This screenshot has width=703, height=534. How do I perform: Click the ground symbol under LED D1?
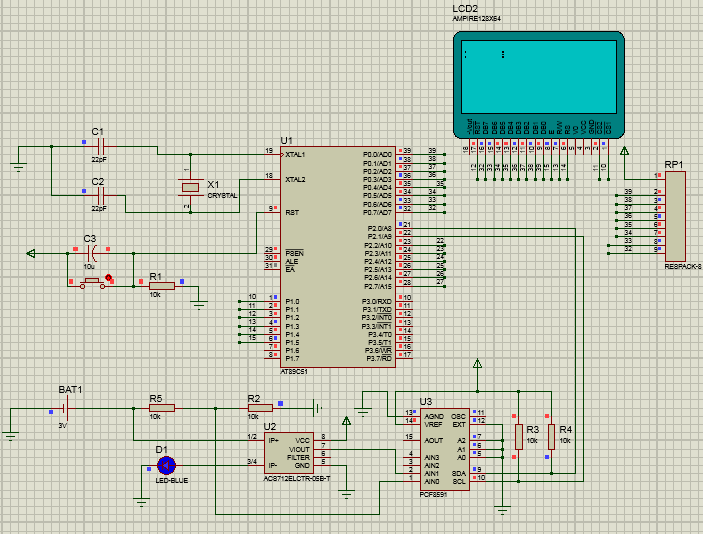point(142,501)
